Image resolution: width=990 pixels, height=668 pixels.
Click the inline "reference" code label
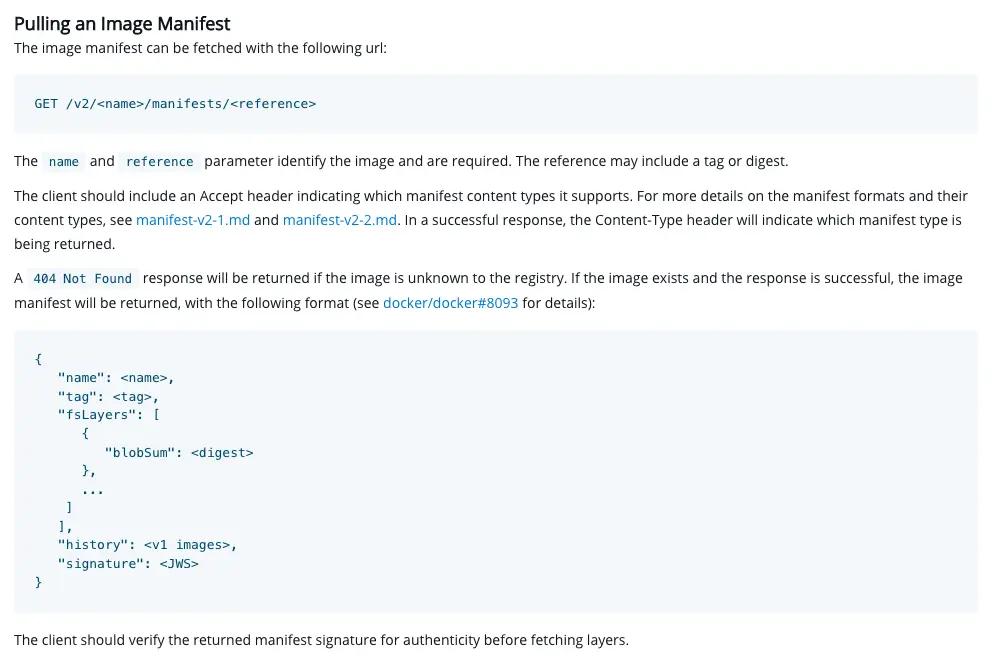[160, 162]
